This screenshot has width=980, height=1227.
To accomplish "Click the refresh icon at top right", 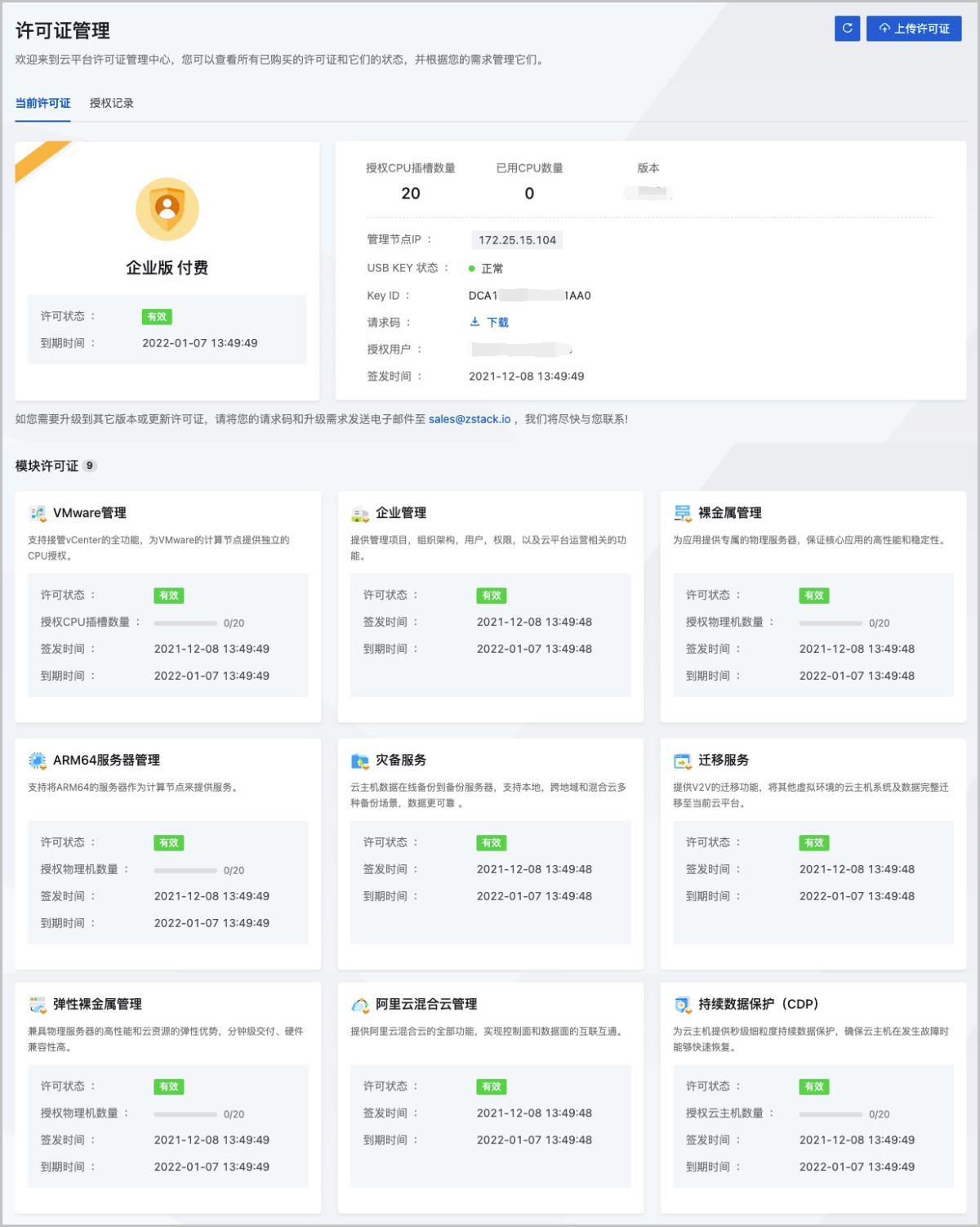I will [x=847, y=29].
